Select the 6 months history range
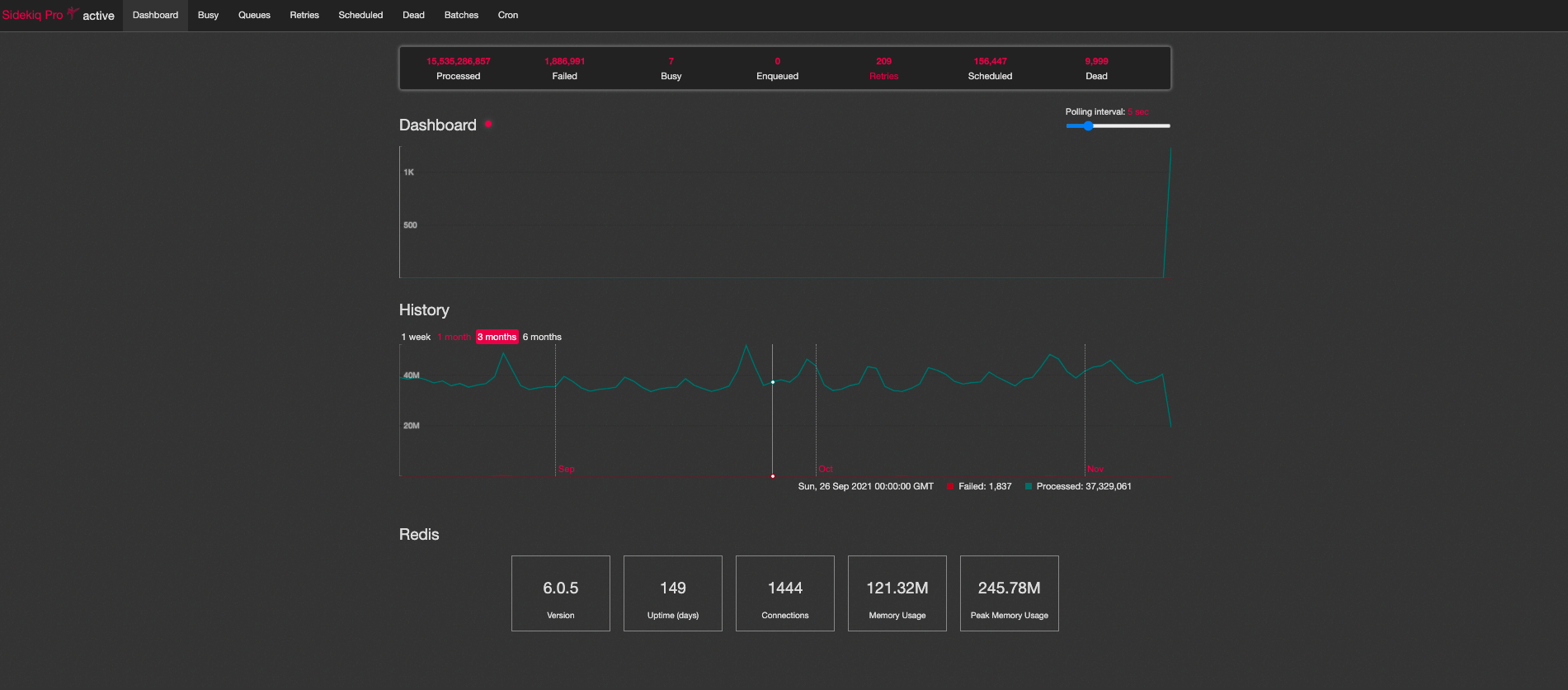This screenshot has height=690, width=1568. 542,337
